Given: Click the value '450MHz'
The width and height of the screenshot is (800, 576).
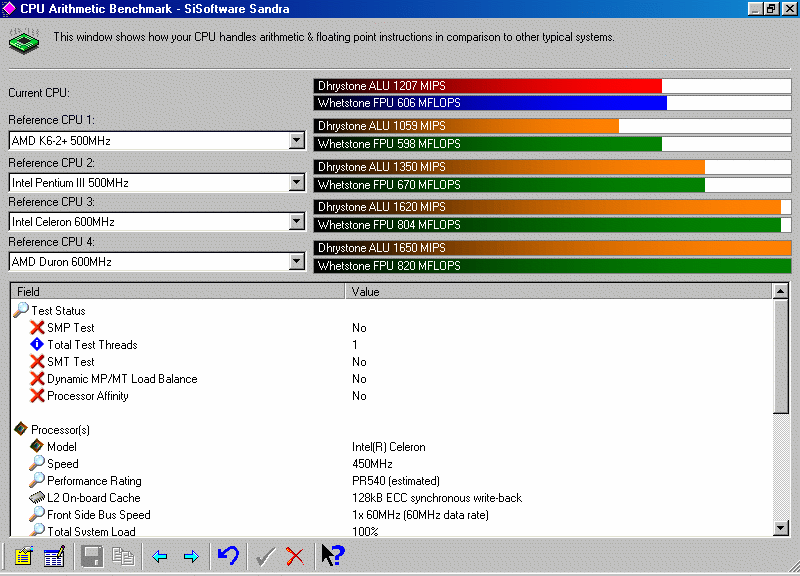Looking at the screenshot, I should tap(372, 463).
